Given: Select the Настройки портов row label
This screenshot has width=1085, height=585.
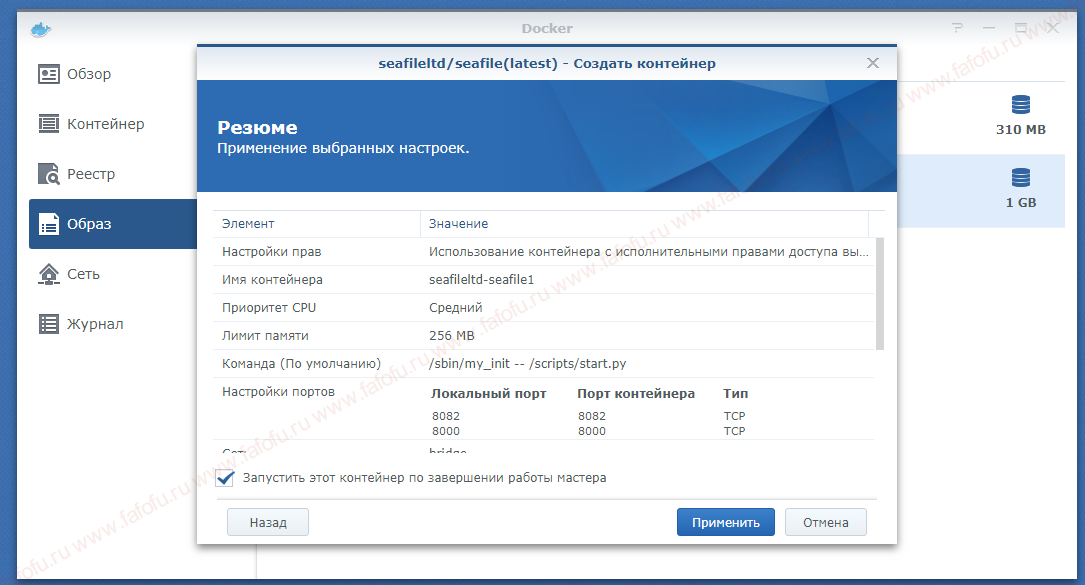Looking at the screenshot, I should point(278,392).
